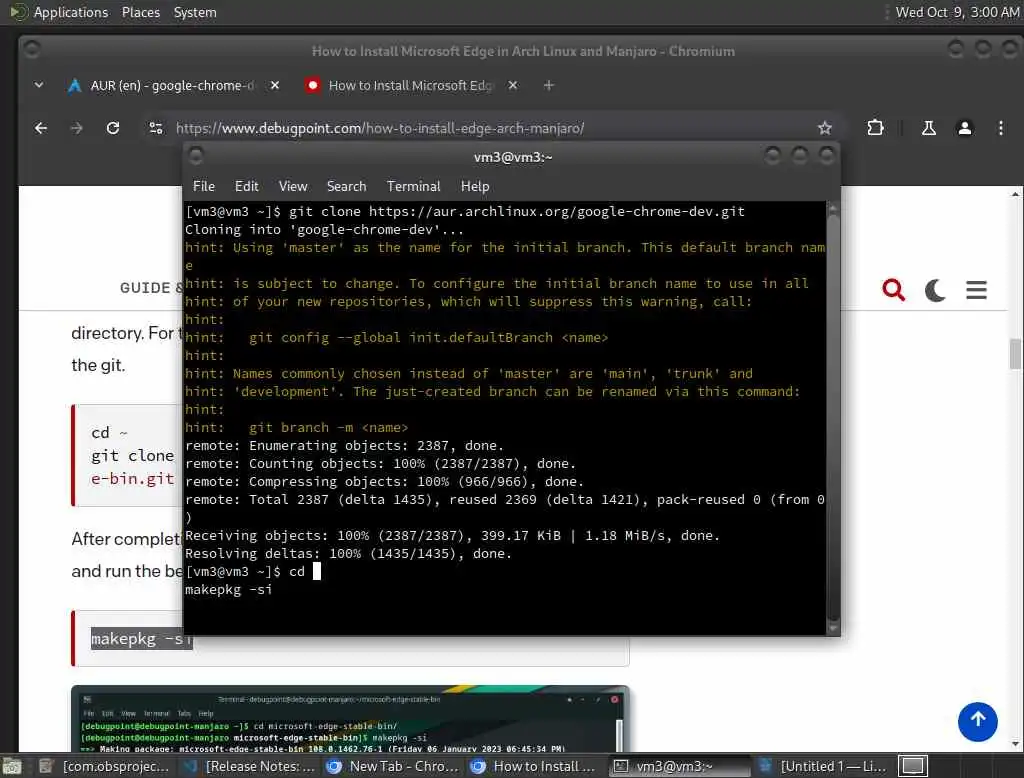1024x778 pixels.
Task: Open the terminal Terminal menu
Action: (413, 186)
